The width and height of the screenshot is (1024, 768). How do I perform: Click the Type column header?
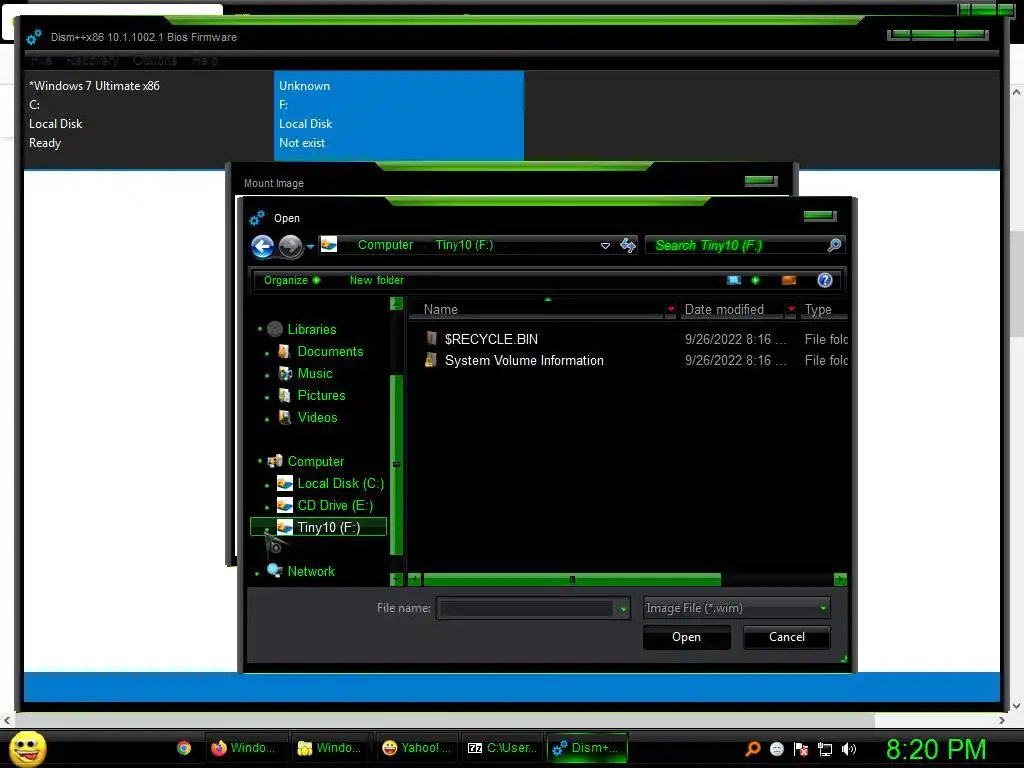824,310
